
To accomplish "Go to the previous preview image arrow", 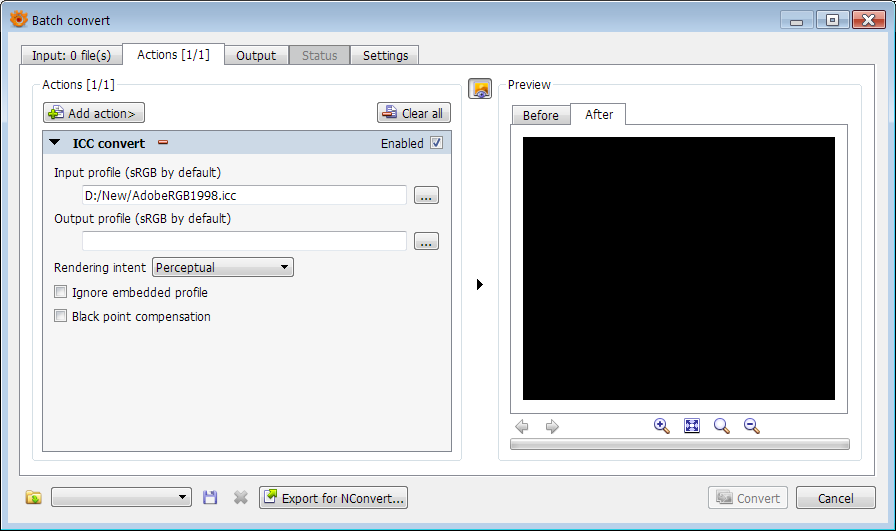I will click(522, 426).
